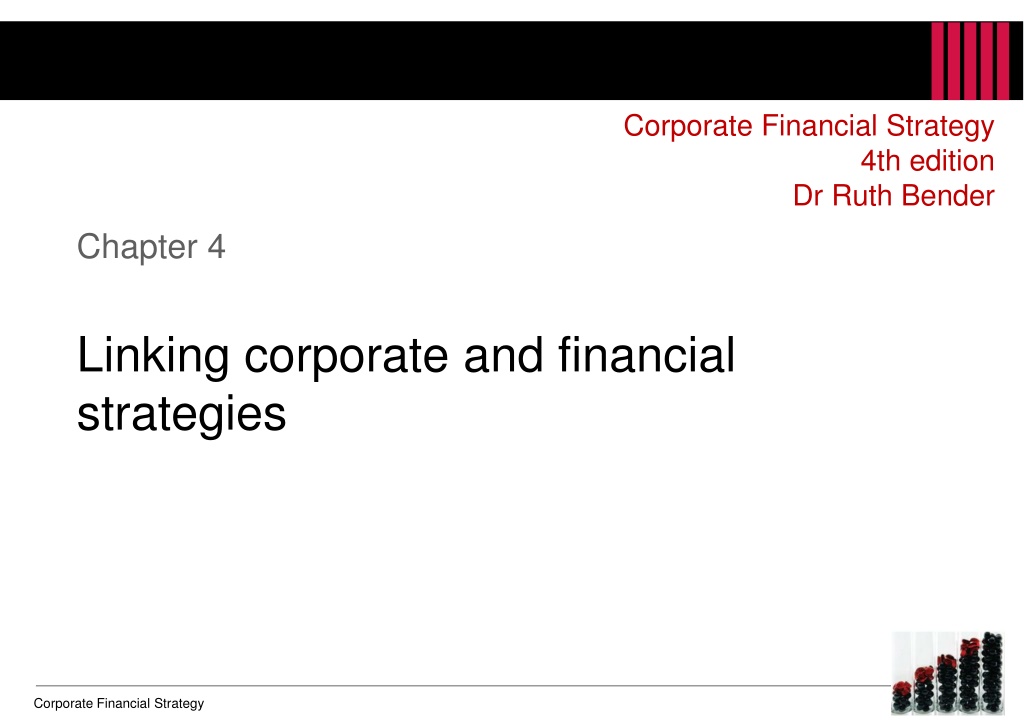Click the footer 'Corporate Financial Strategy' text
Viewport: 1024px width, 724px height.
tap(119, 704)
